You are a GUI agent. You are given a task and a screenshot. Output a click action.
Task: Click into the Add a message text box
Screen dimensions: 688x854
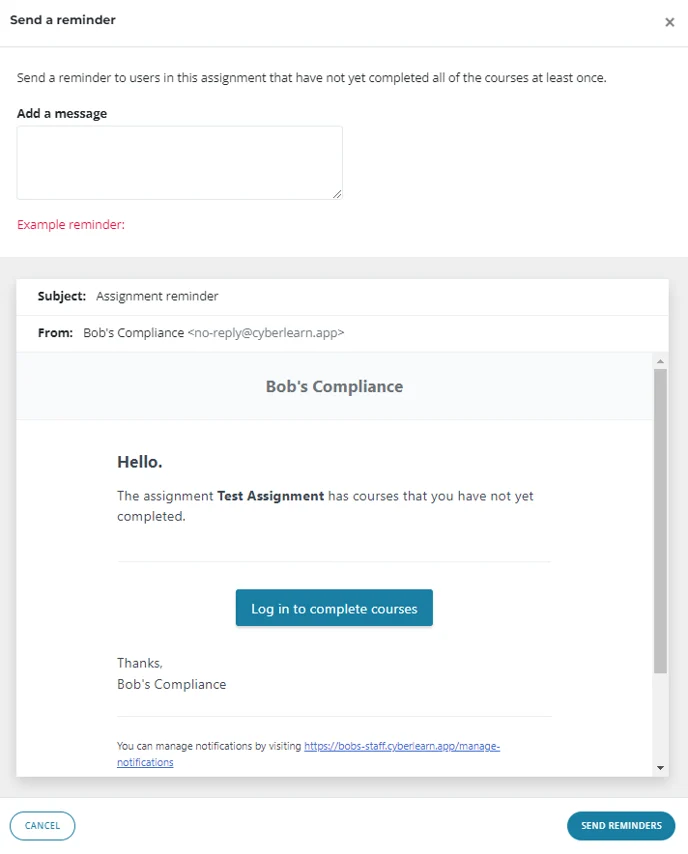click(179, 162)
